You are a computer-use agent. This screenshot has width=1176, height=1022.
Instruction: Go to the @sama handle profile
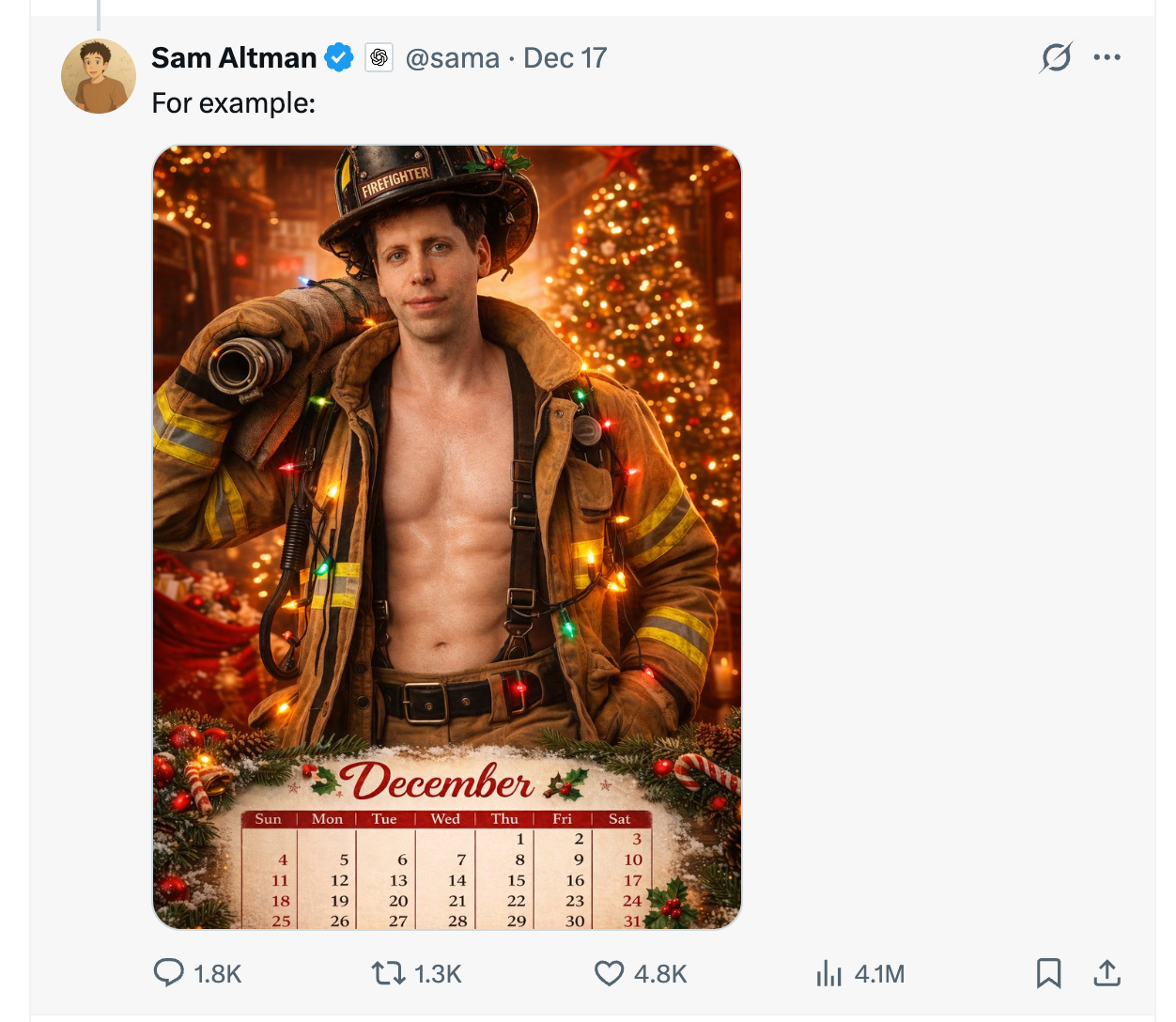coord(452,58)
